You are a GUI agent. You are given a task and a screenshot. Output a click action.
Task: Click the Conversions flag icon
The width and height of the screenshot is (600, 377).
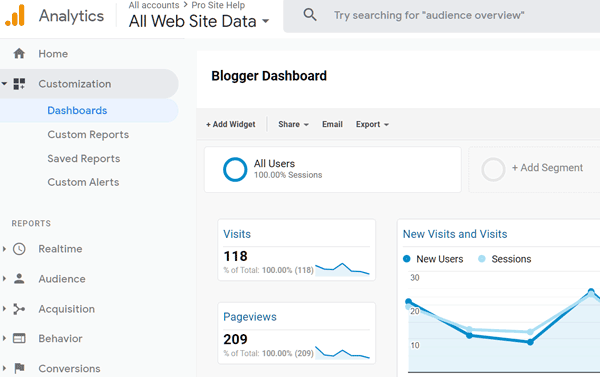tap(19, 368)
